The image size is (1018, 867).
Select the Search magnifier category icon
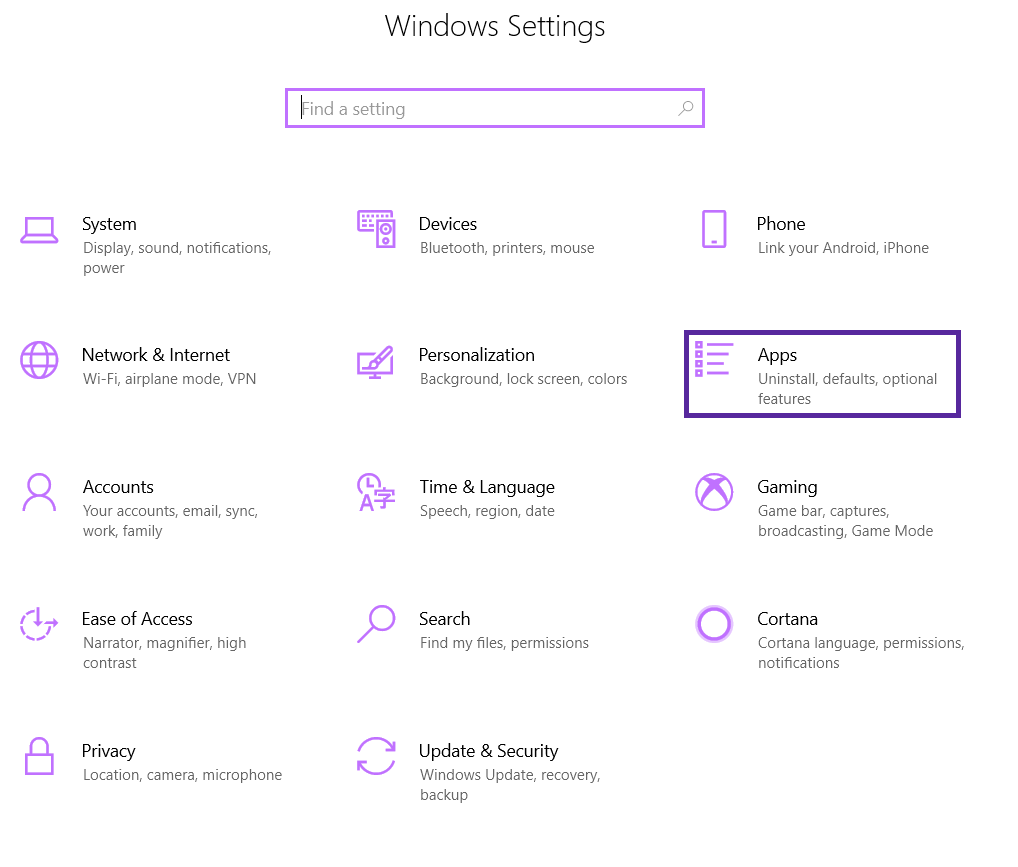point(376,624)
